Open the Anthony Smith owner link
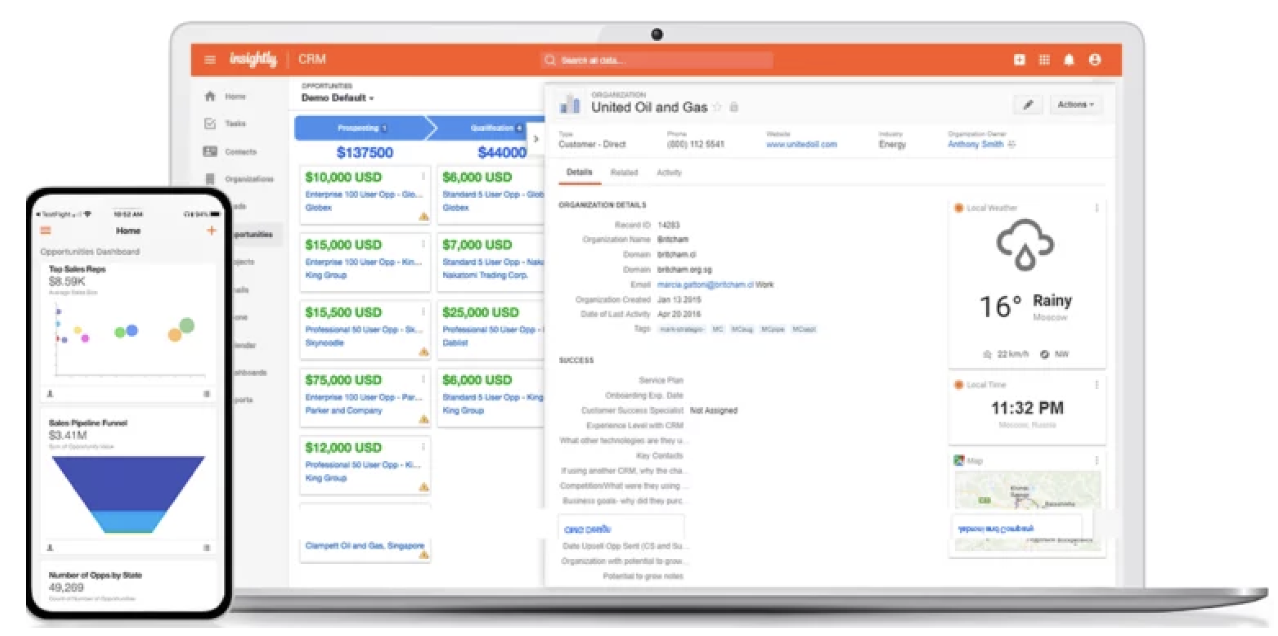 [975, 144]
